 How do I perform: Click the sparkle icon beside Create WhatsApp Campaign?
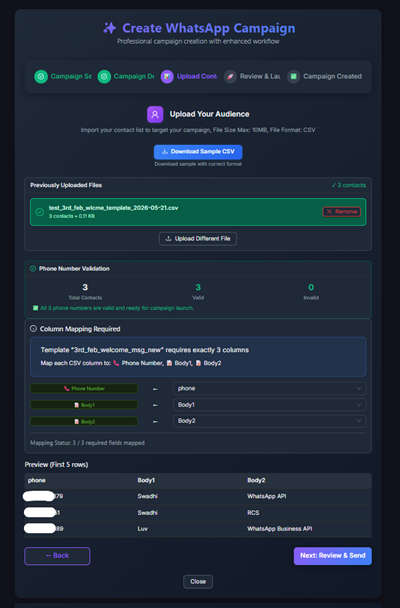pos(110,28)
